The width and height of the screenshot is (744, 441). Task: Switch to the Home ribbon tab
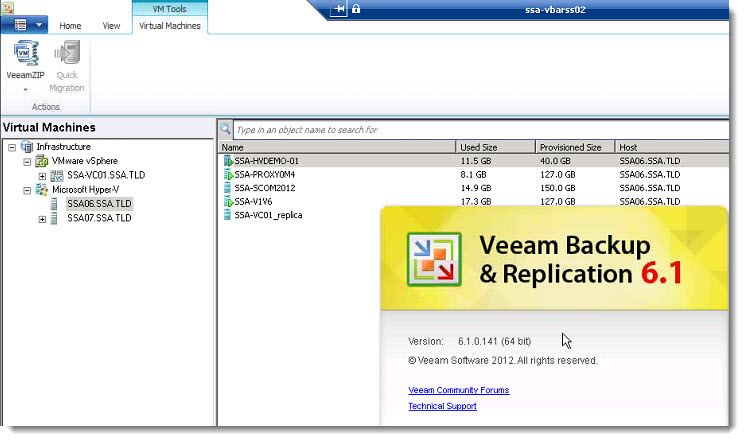pyautogui.click(x=70, y=26)
